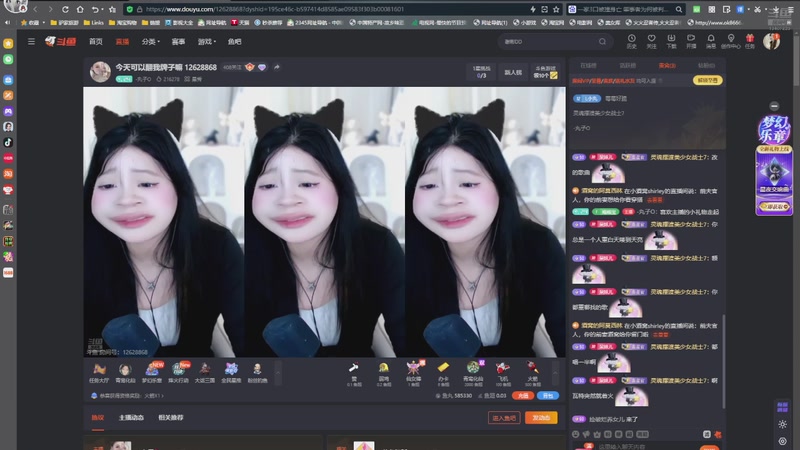Click the chat message input field

(x=645, y=446)
